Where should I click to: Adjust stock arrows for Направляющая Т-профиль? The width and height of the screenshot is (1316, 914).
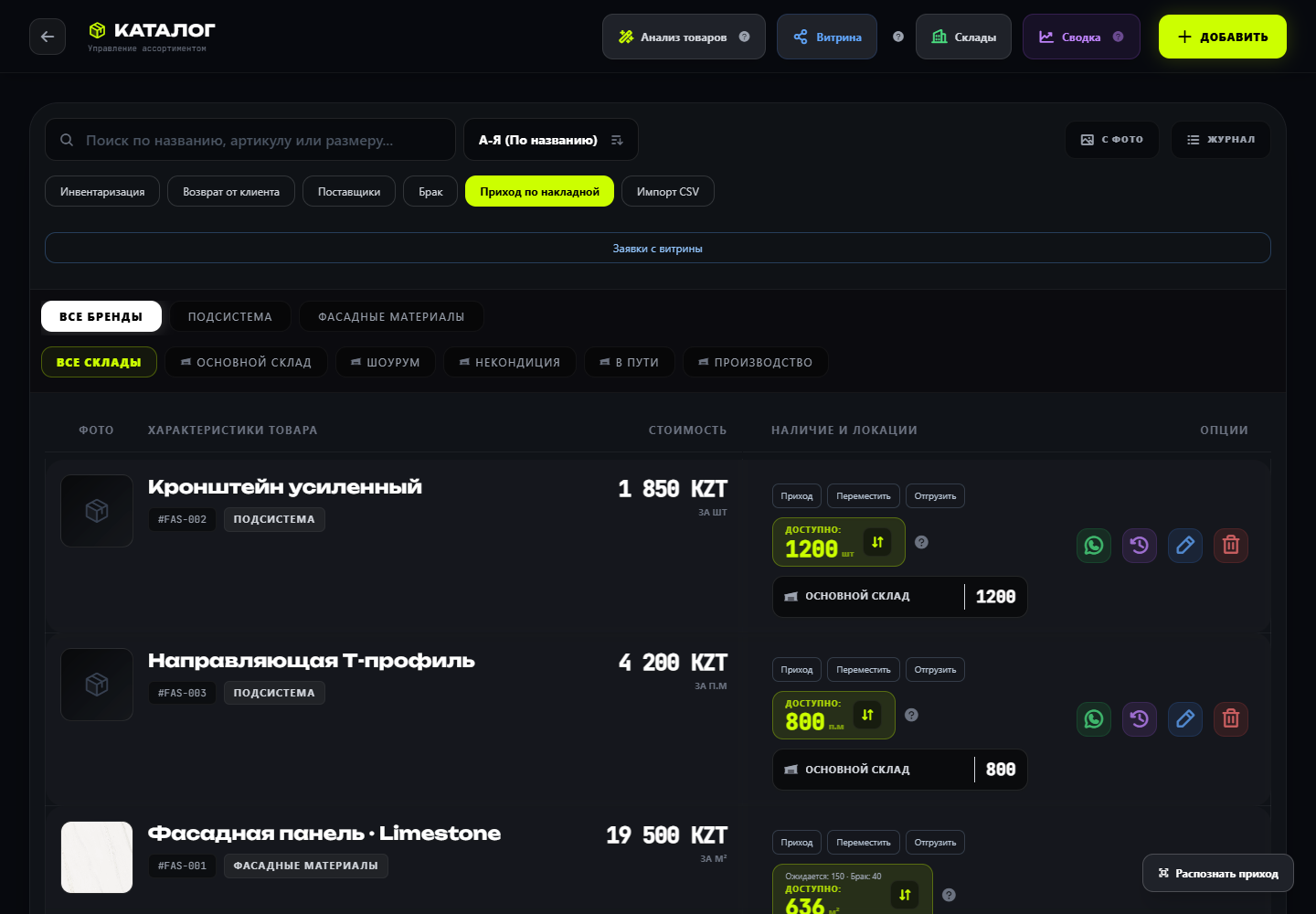pos(867,715)
